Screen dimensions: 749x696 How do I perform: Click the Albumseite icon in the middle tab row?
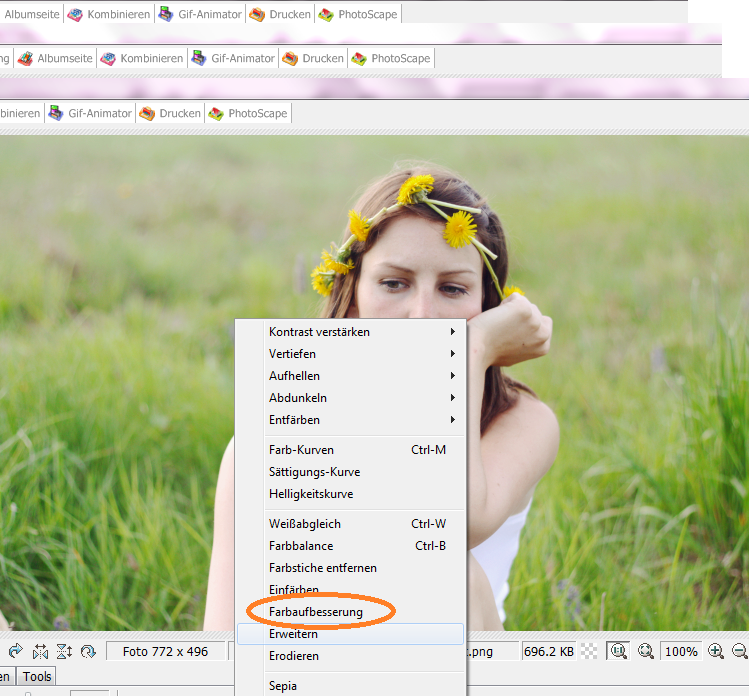pos(25,59)
